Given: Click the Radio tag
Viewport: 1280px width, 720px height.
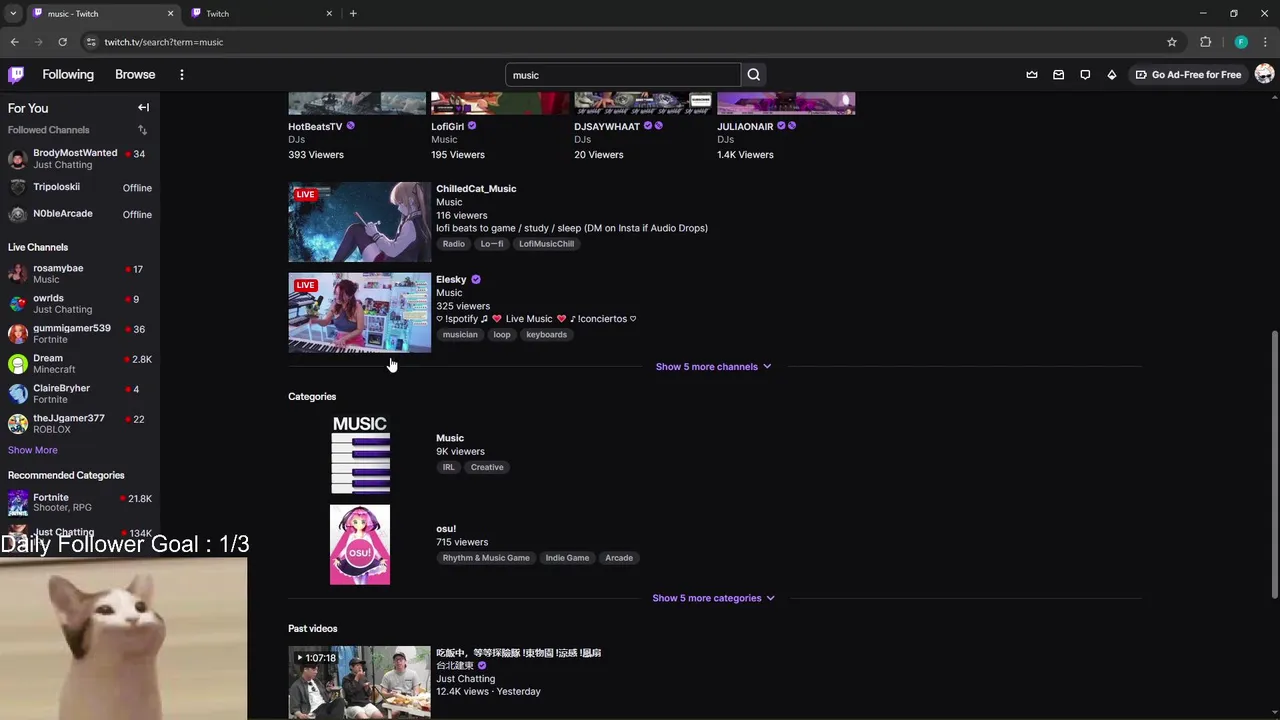Looking at the screenshot, I should (454, 244).
